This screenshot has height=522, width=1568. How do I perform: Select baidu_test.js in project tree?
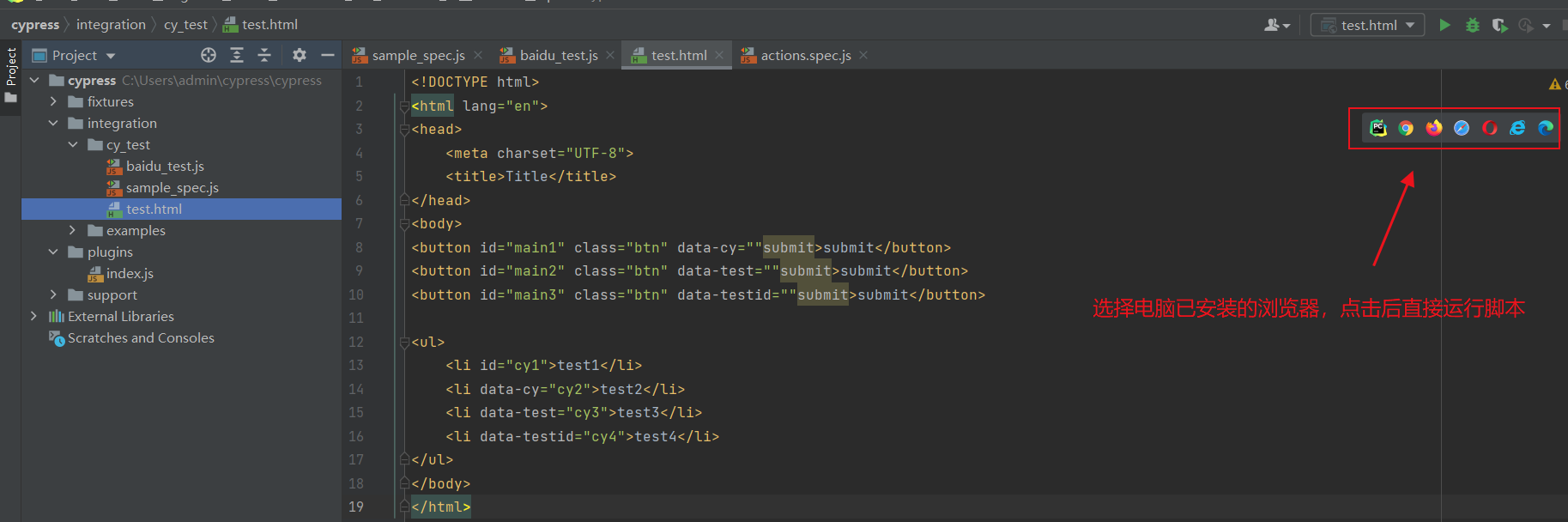tap(165, 166)
